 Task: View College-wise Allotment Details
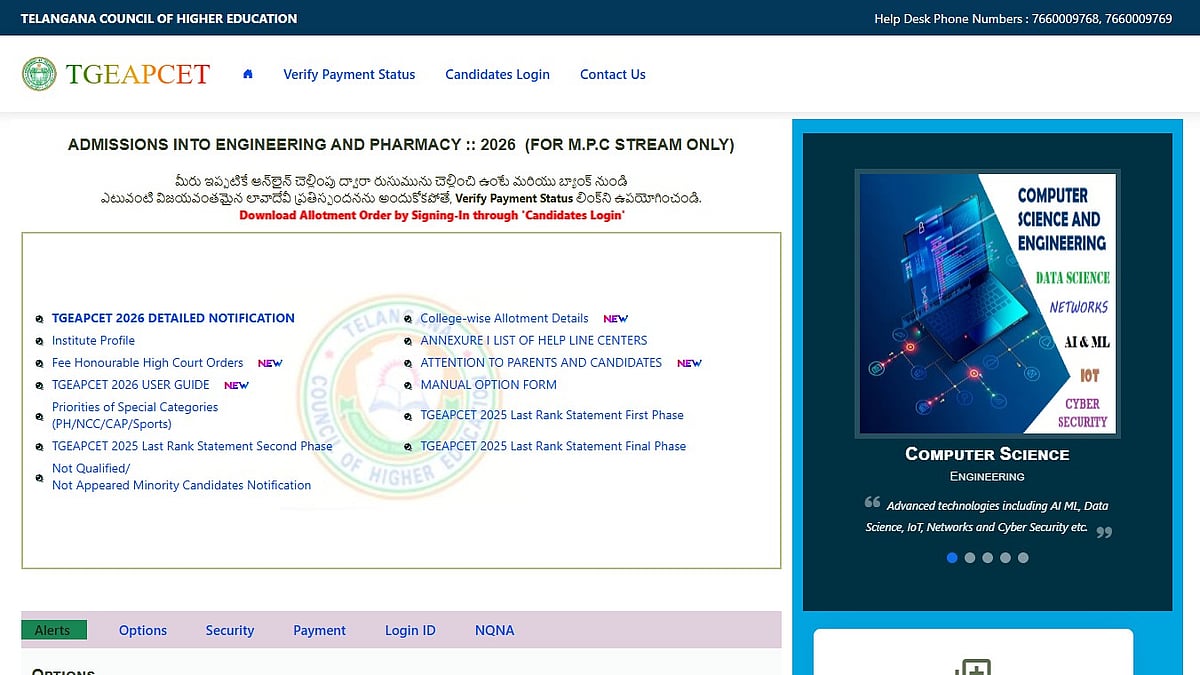[504, 318]
